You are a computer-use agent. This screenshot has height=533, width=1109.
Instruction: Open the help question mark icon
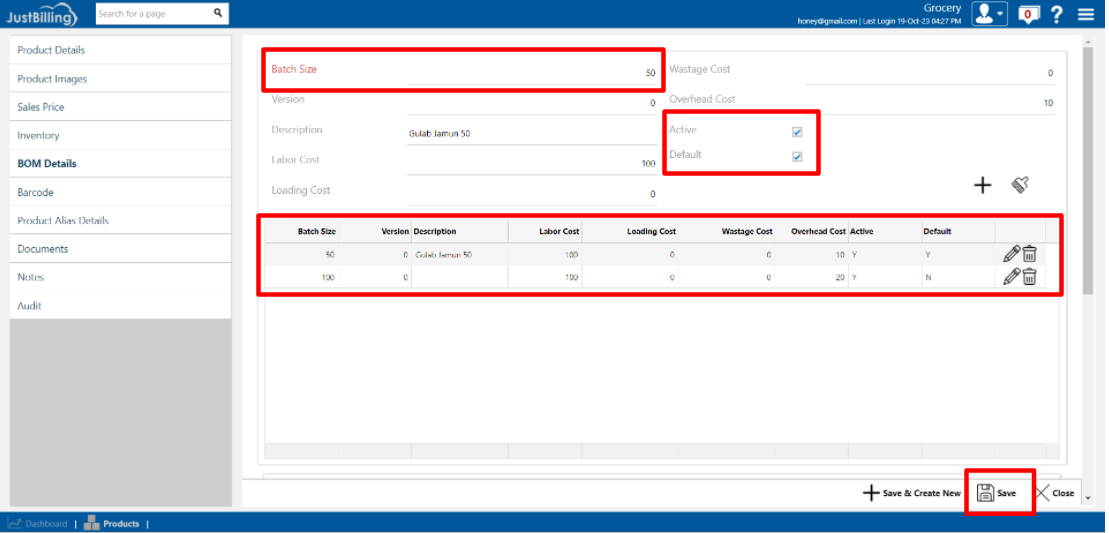(1056, 14)
